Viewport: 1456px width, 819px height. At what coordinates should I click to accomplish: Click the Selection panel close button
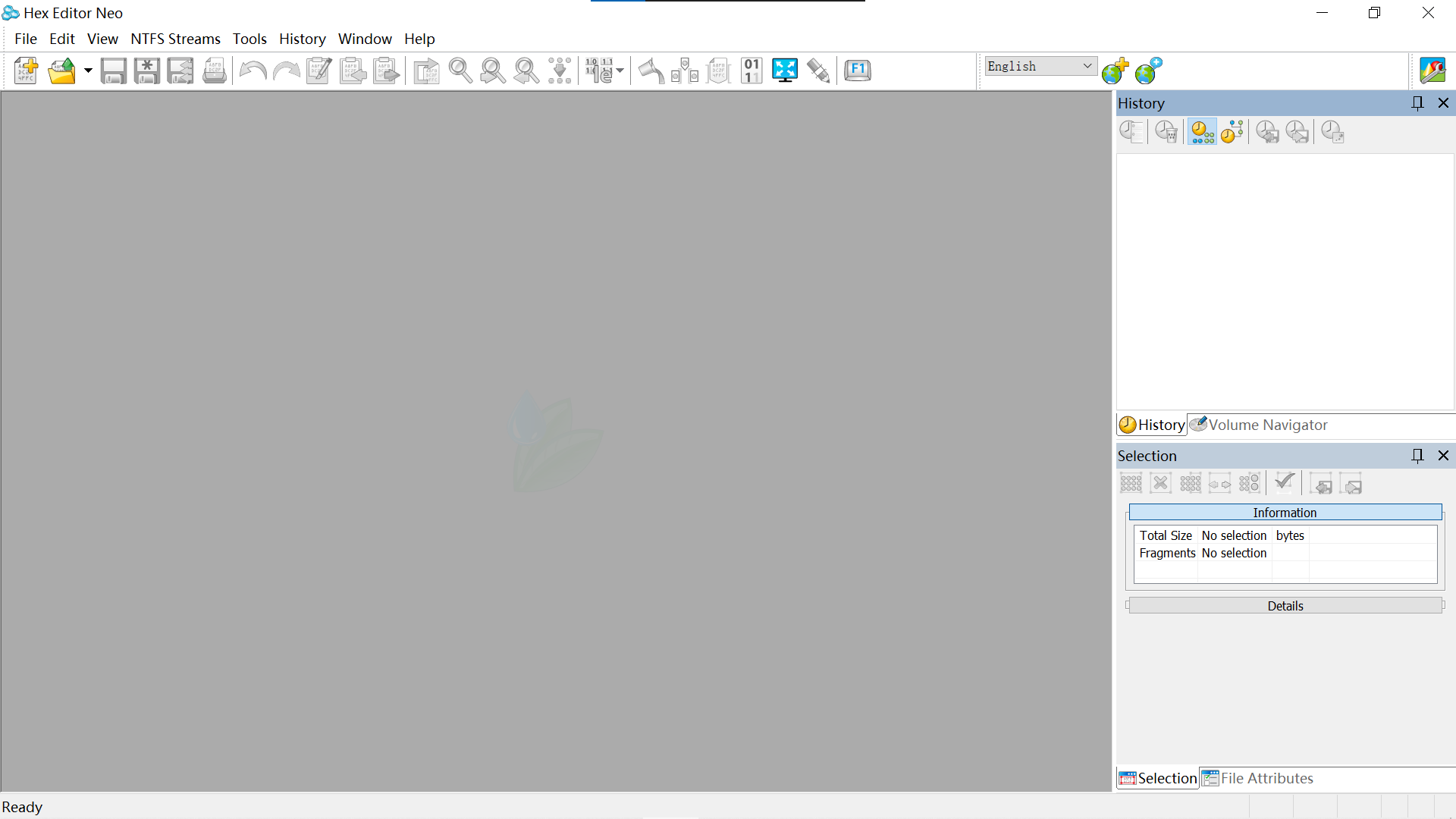1443,455
